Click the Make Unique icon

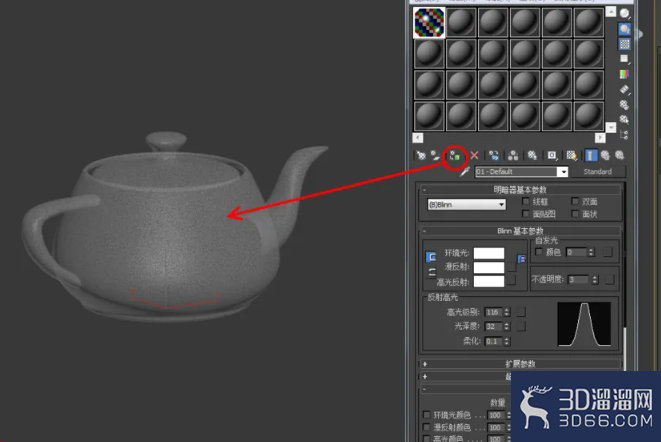click(513, 156)
